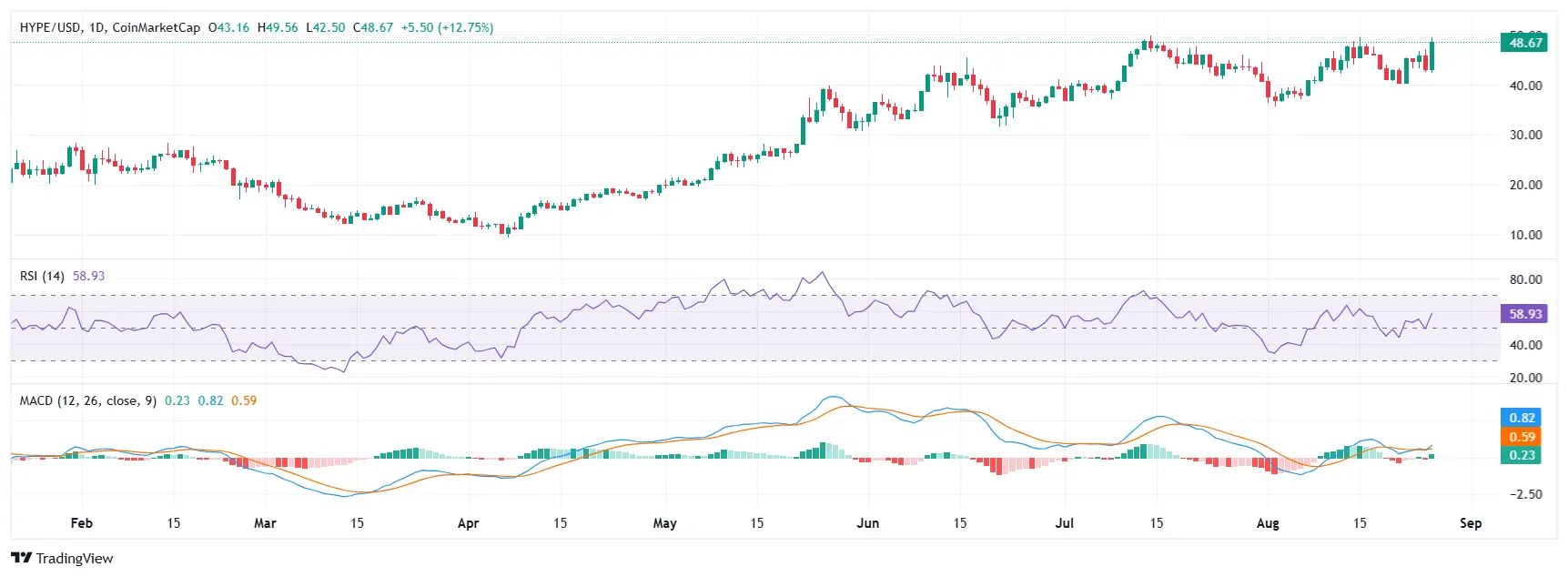Click the Apr label on time axis
The height and width of the screenshot is (577, 1568).
pos(468,523)
